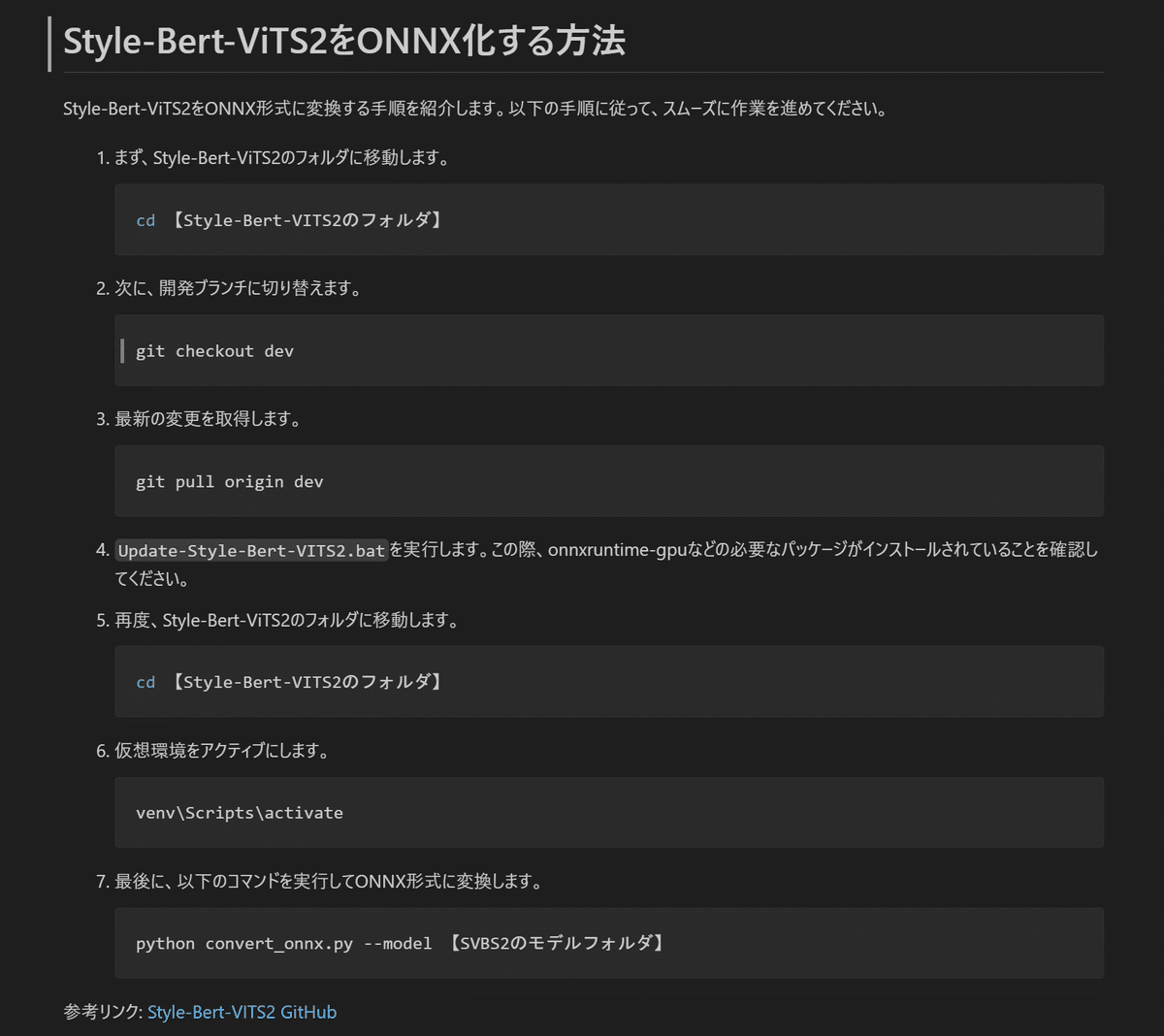The width and height of the screenshot is (1164, 1036).
Task: Click the convert_onnx.py command code block
Action: (609, 943)
